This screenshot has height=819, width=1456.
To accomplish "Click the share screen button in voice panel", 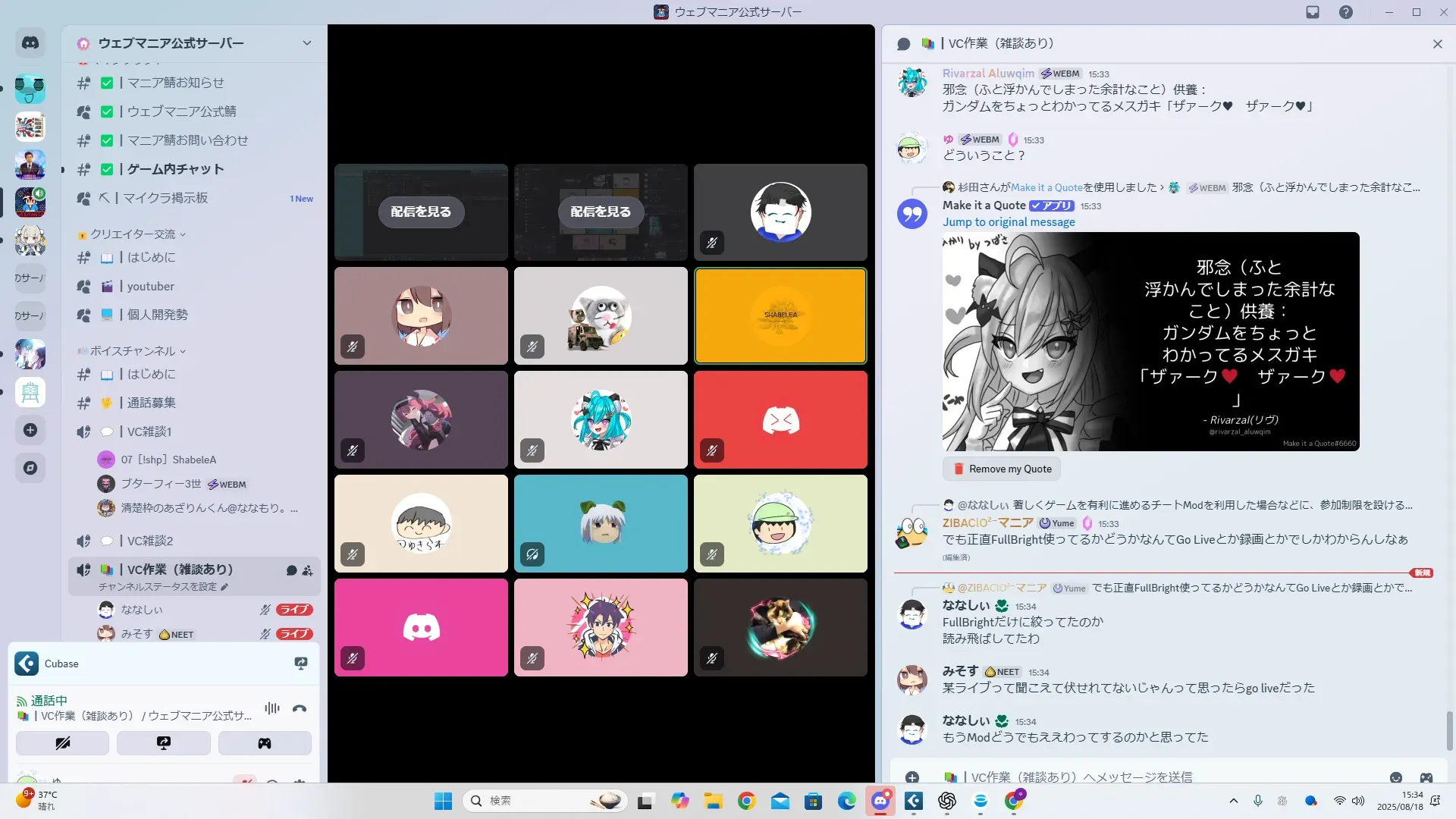I will tap(163, 743).
